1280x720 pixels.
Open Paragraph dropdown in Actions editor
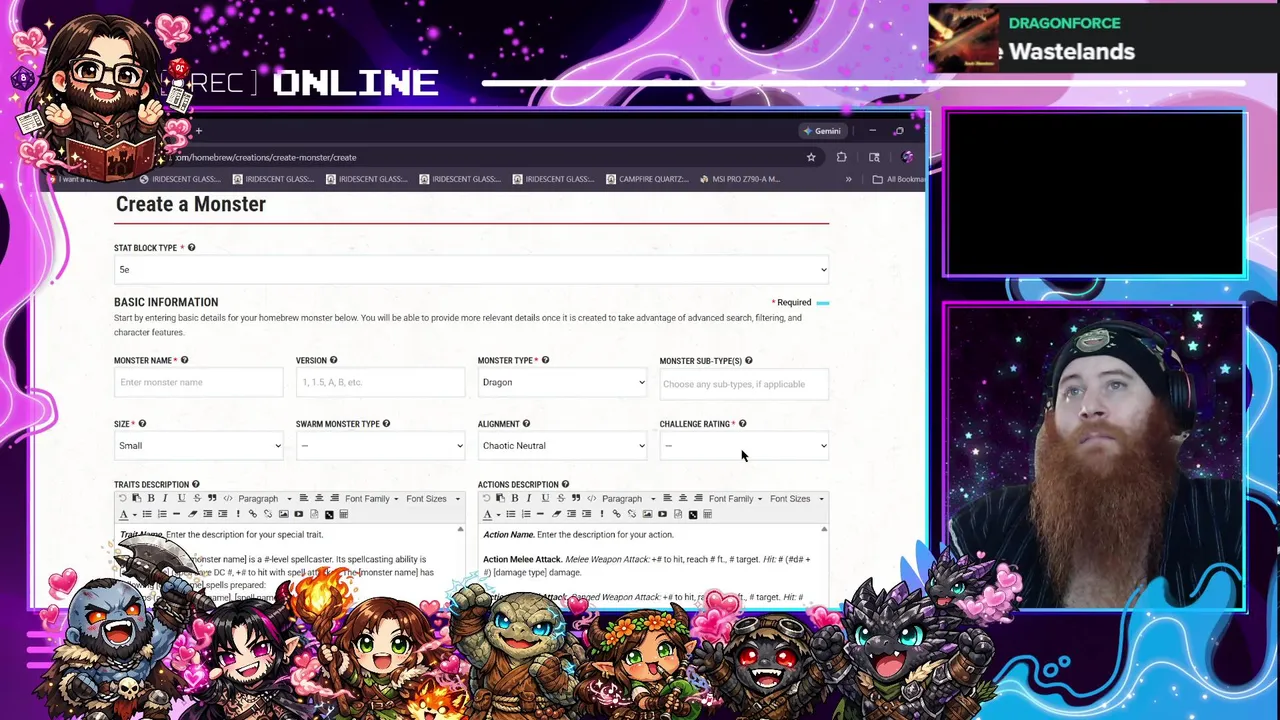click(629, 498)
